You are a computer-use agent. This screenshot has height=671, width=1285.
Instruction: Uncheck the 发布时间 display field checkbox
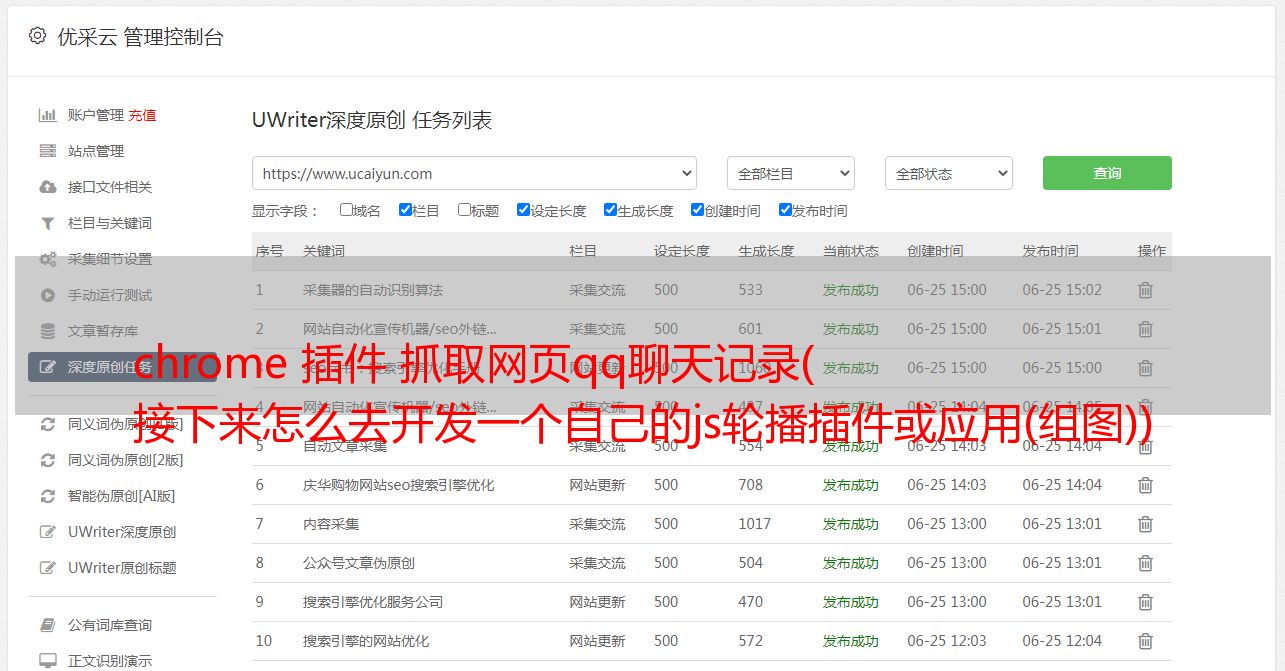click(785, 210)
